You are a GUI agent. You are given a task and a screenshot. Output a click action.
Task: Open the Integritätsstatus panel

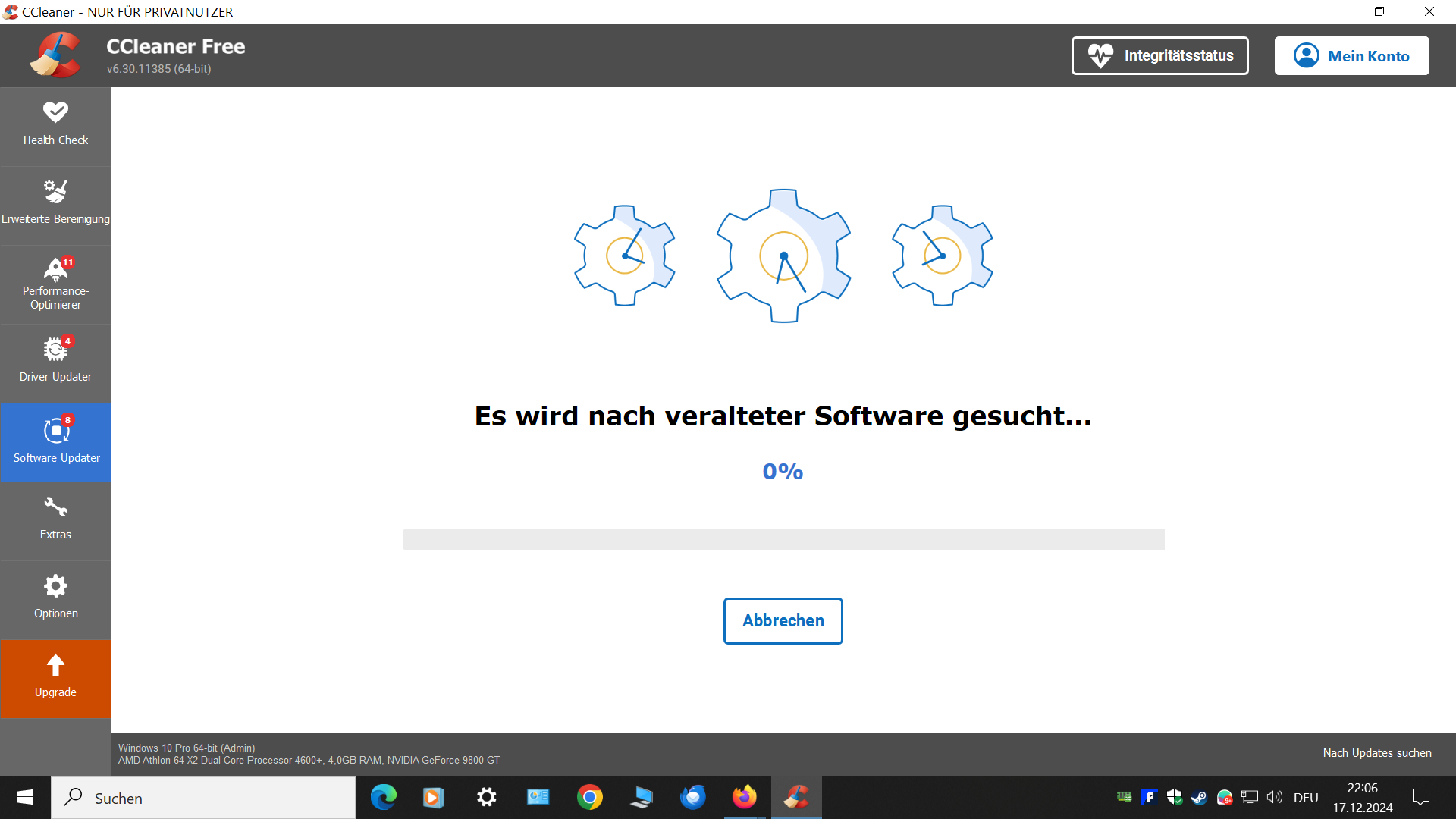(x=1159, y=55)
